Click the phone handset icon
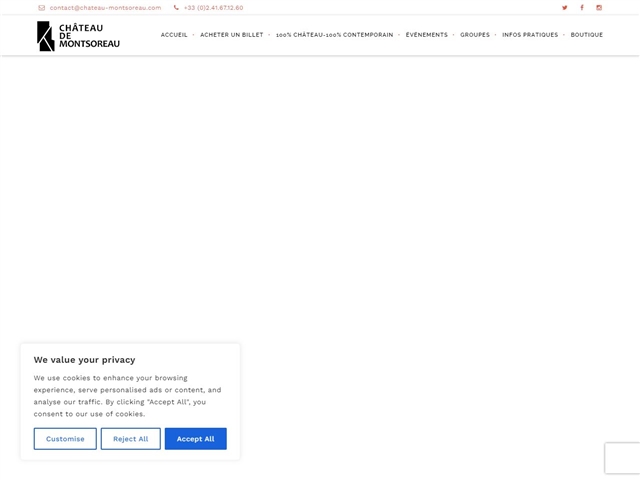The image size is (640, 480). [x=176, y=8]
